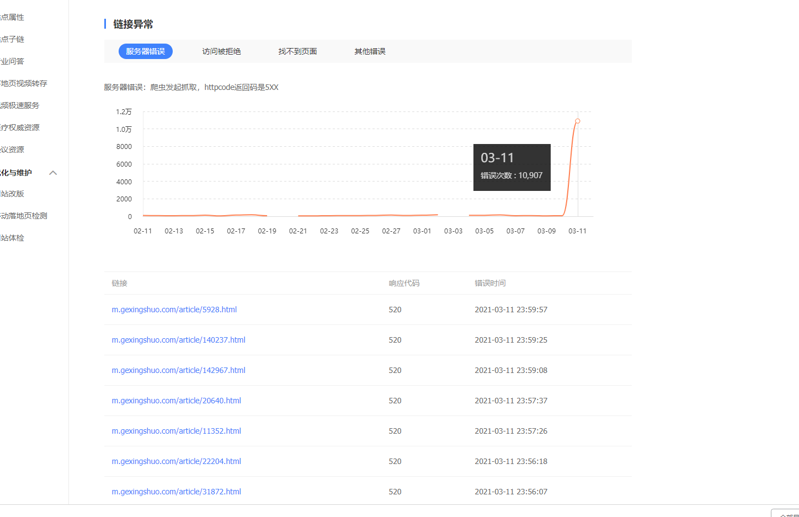
Task: Open link m.gexingshuo.com/article/31872.html
Action: click(176, 492)
